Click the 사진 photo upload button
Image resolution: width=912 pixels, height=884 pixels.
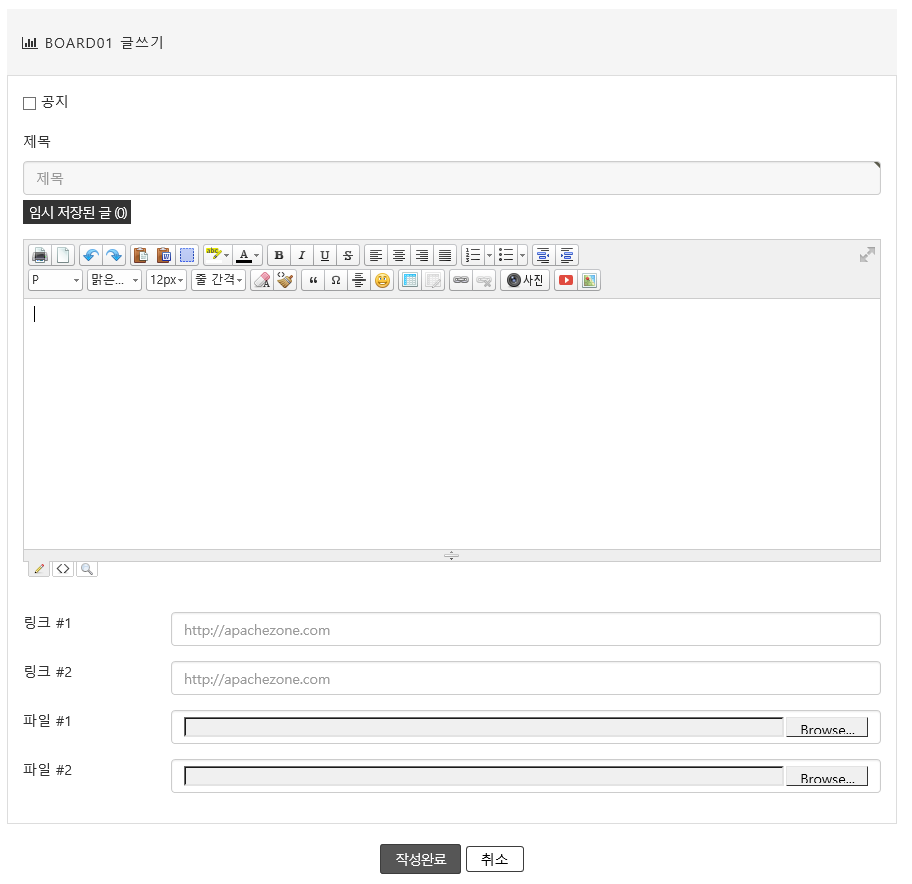[x=525, y=280]
